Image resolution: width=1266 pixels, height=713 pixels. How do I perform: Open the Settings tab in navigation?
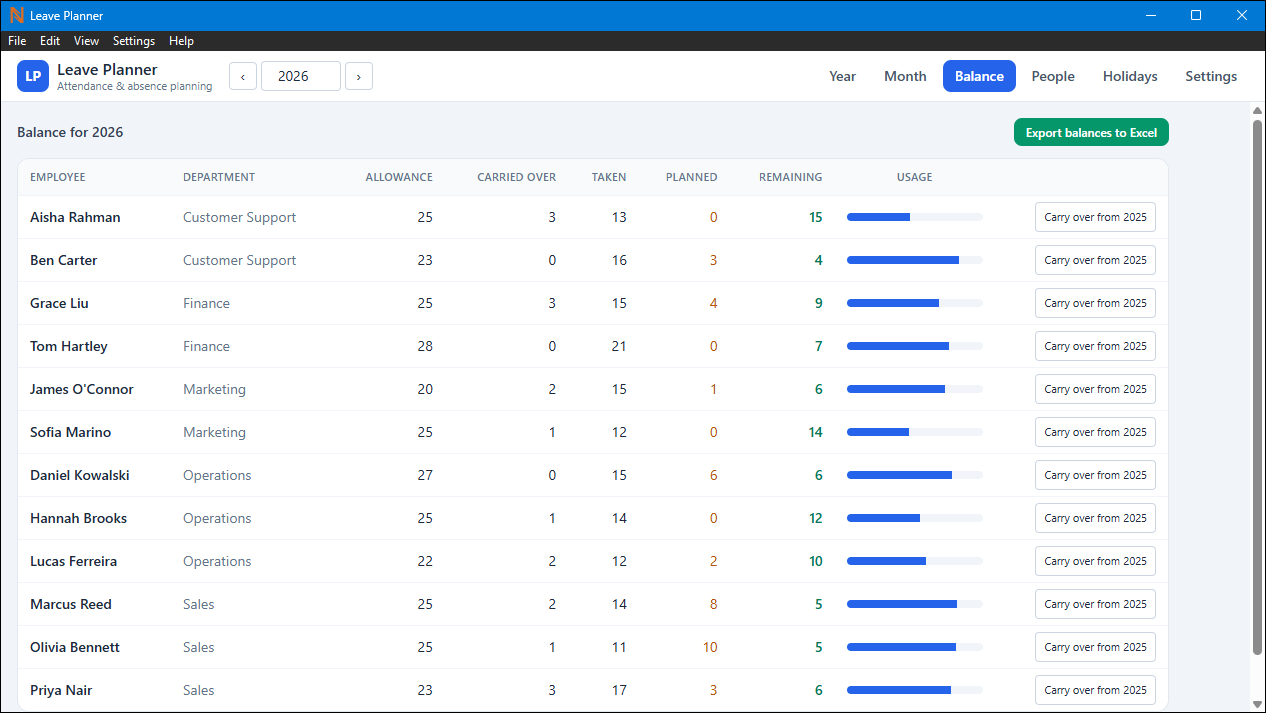(1211, 76)
